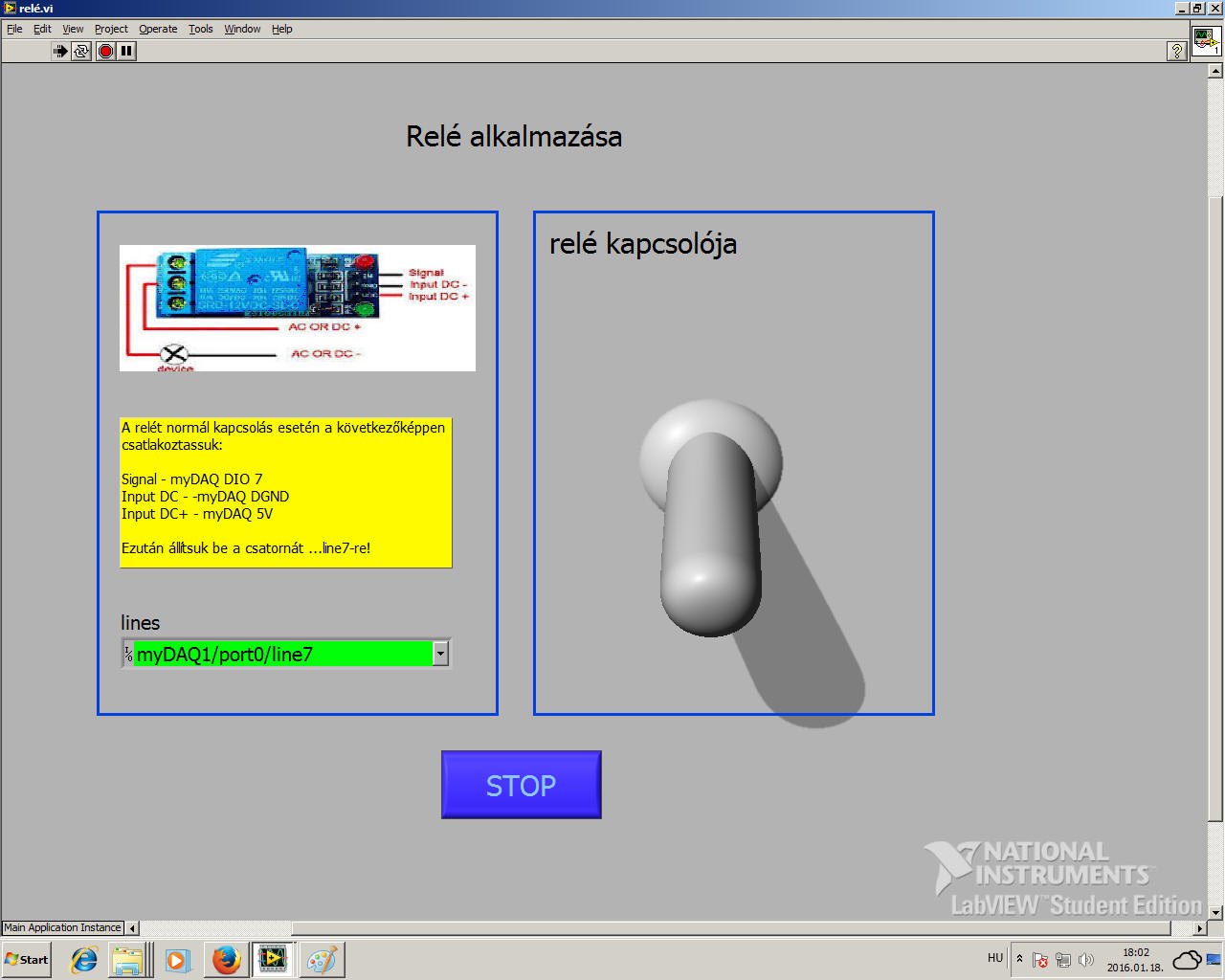Open the Tools menu

tap(200, 29)
